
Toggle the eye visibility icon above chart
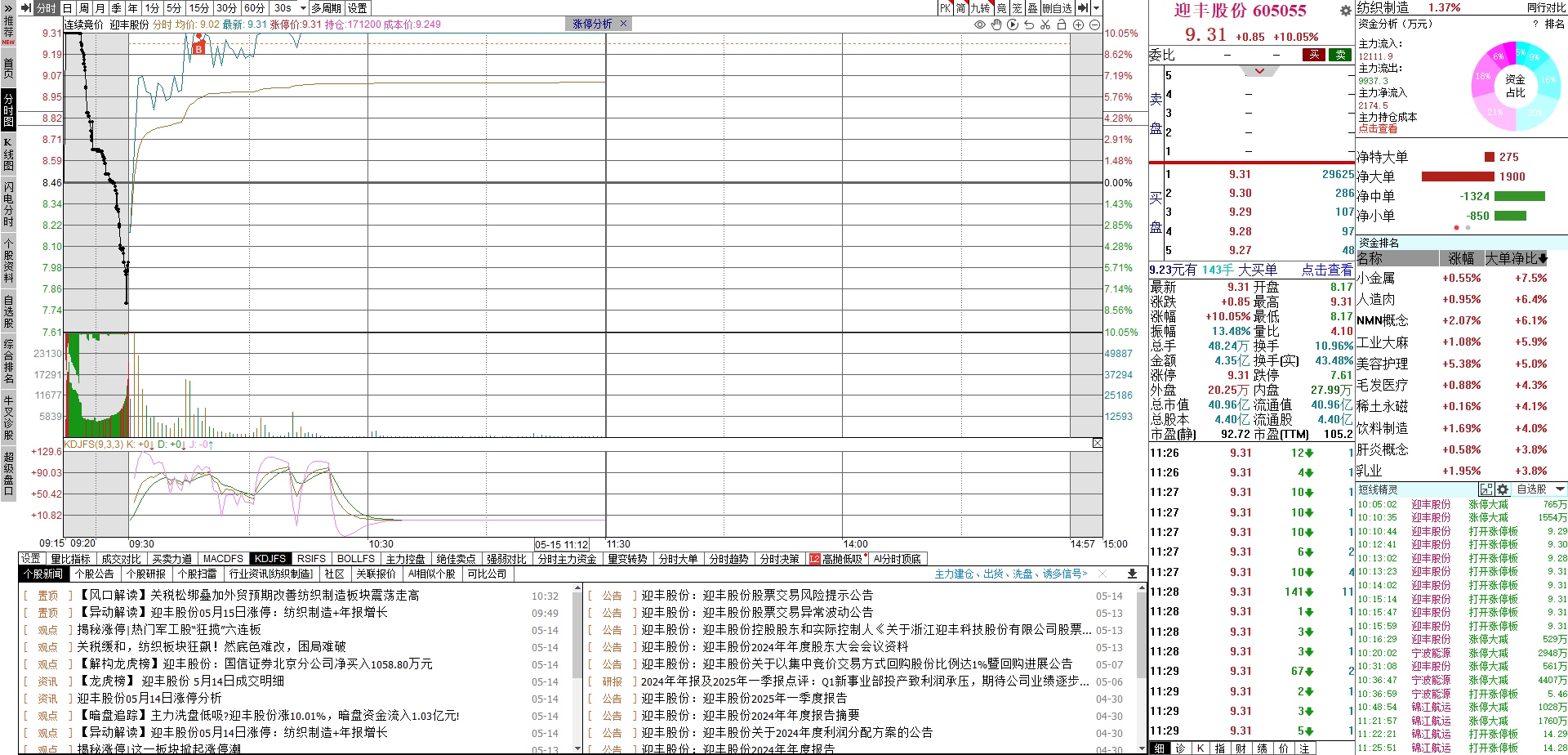[x=980, y=25]
